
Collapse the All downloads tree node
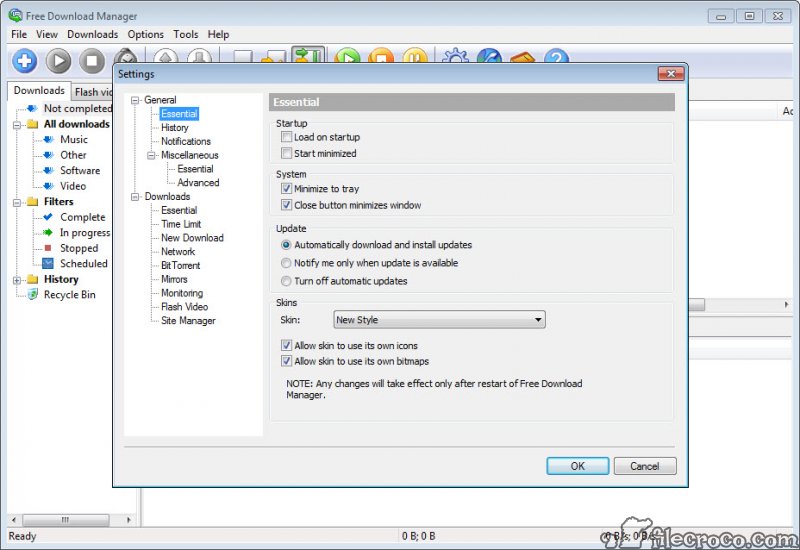click(x=16, y=124)
